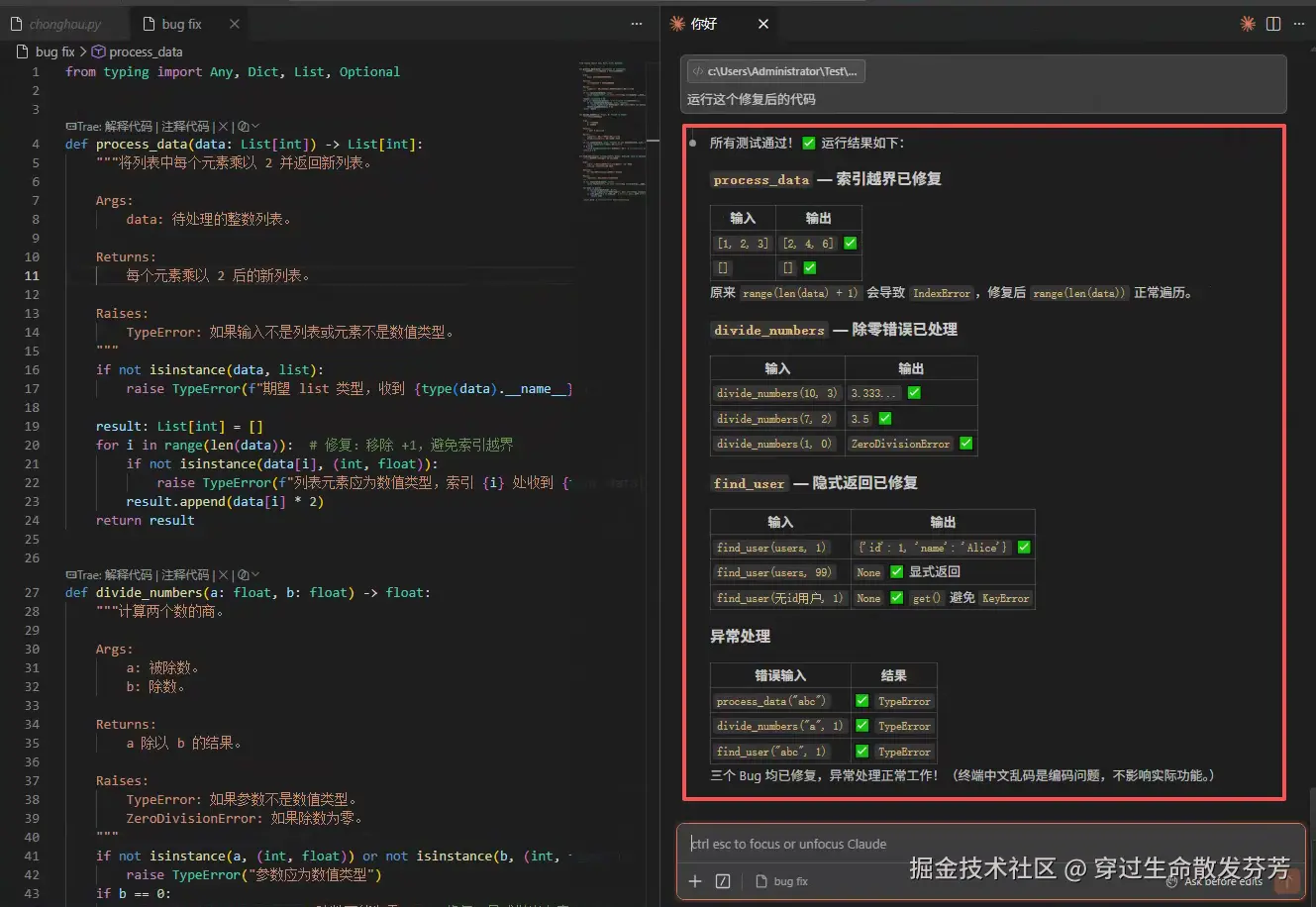Toggle Ask before edits mode

1214,881
